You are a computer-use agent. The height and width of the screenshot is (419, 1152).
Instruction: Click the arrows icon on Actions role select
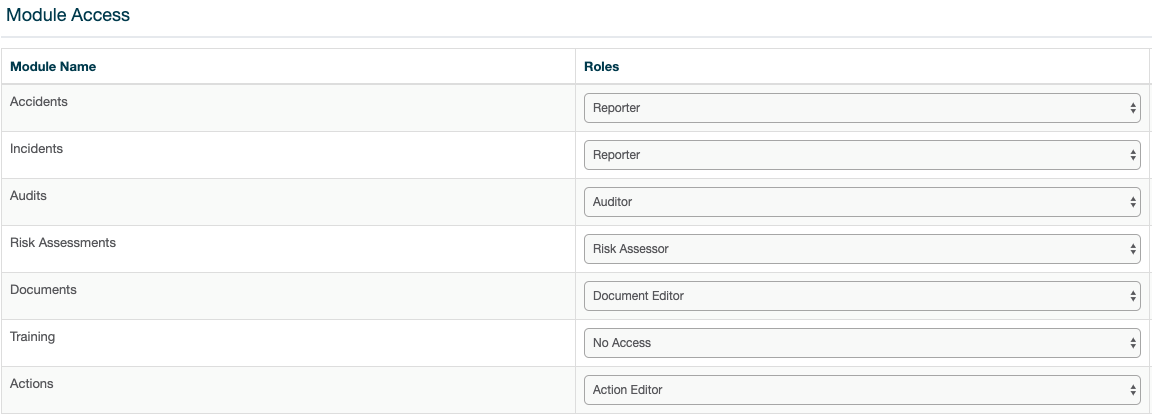point(1133,390)
